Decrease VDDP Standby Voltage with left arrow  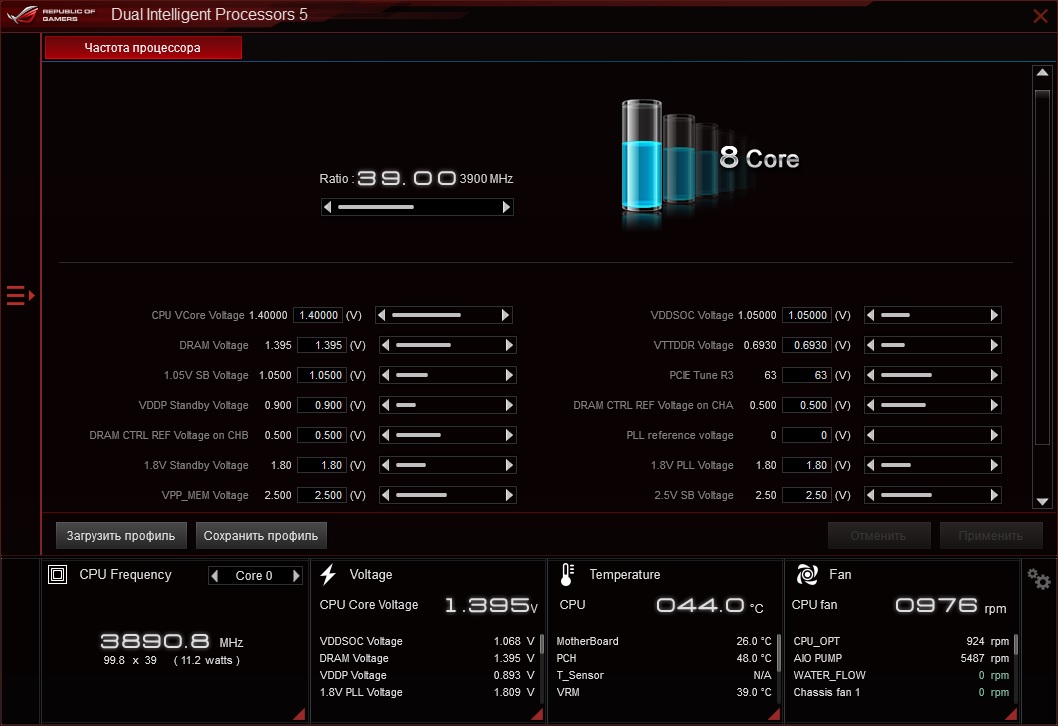tap(385, 406)
